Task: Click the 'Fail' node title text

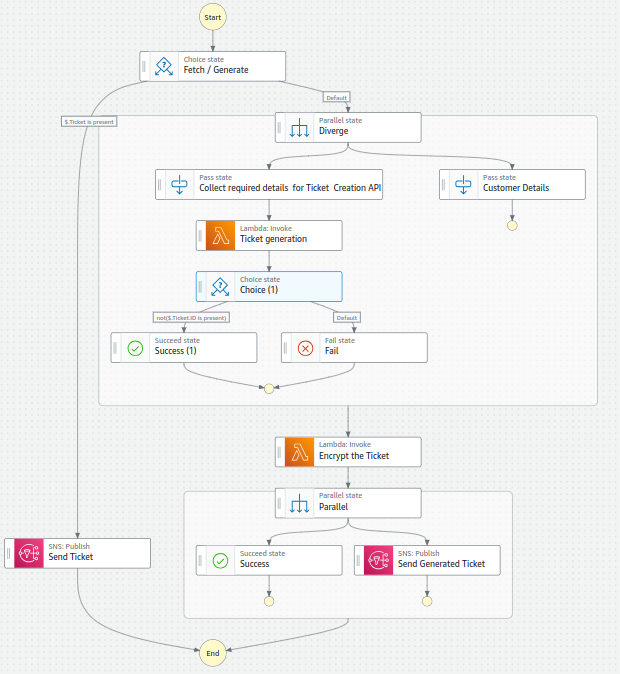Action: (x=331, y=351)
